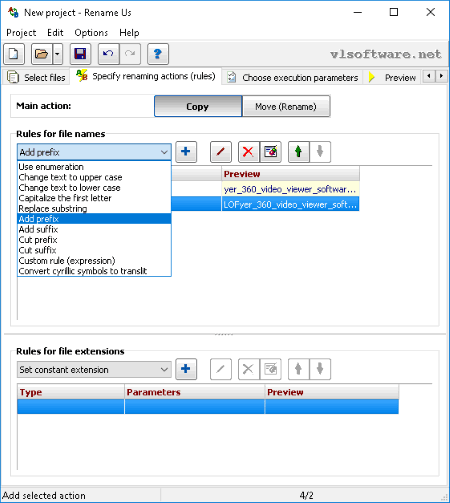This screenshot has height=503, width=450.
Task: Choose Replace substring from the list
Action: click(94, 208)
